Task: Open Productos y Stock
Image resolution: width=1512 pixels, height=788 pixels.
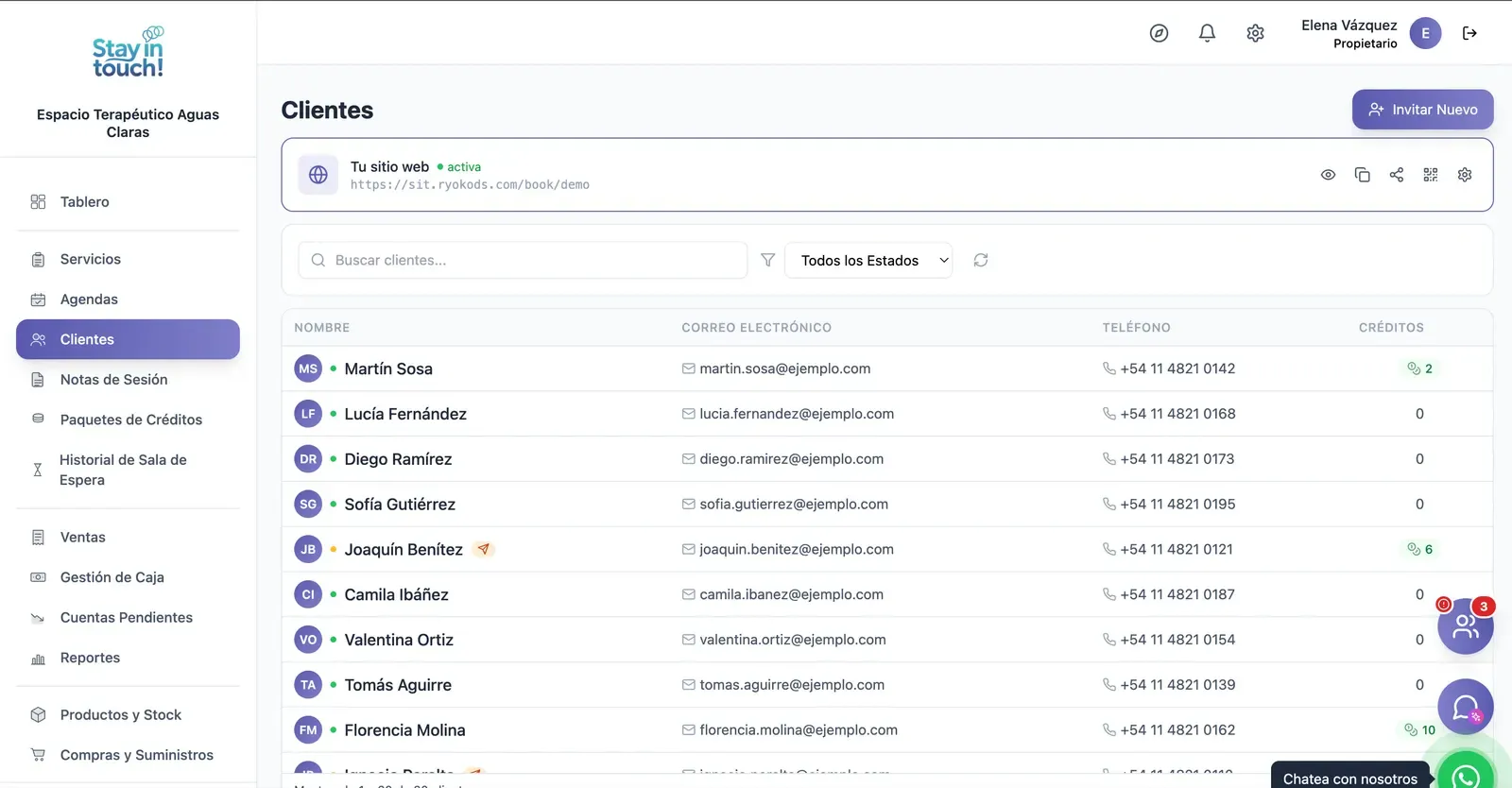Action: pyautogui.click(x=128, y=715)
